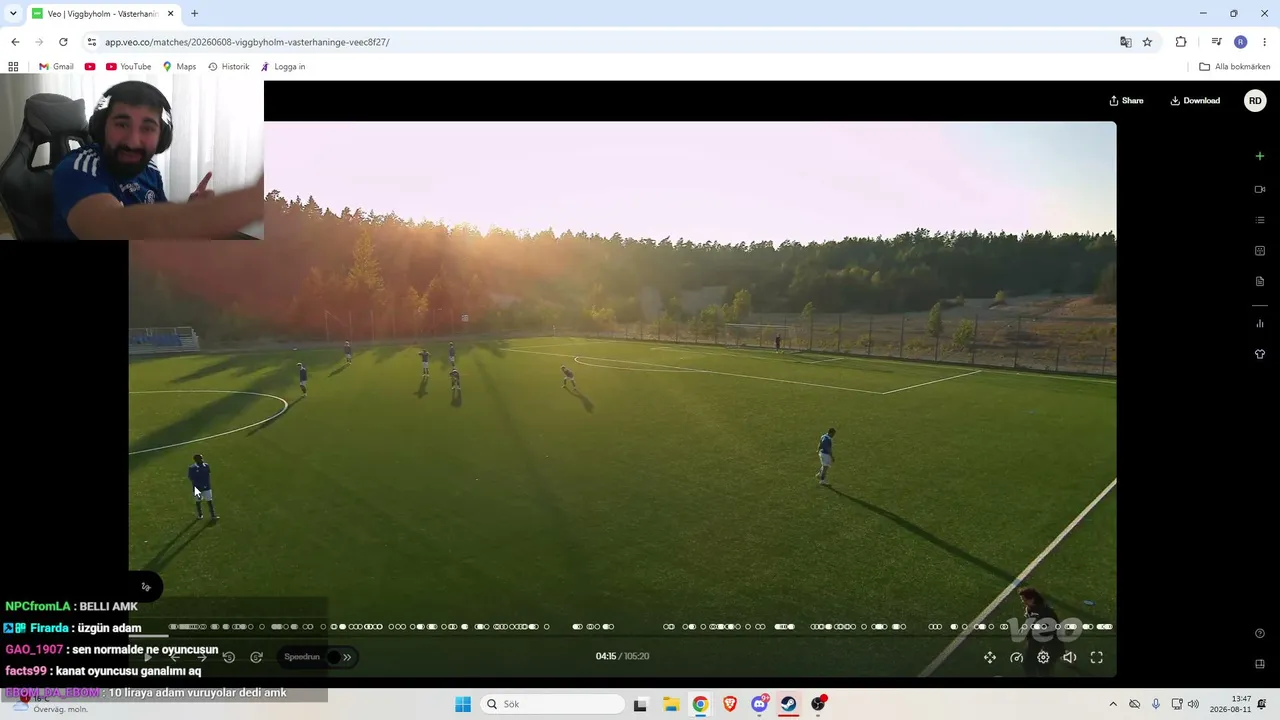Open the playback speed gauge
This screenshot has height=720, width=1280.
(1017, 657)
